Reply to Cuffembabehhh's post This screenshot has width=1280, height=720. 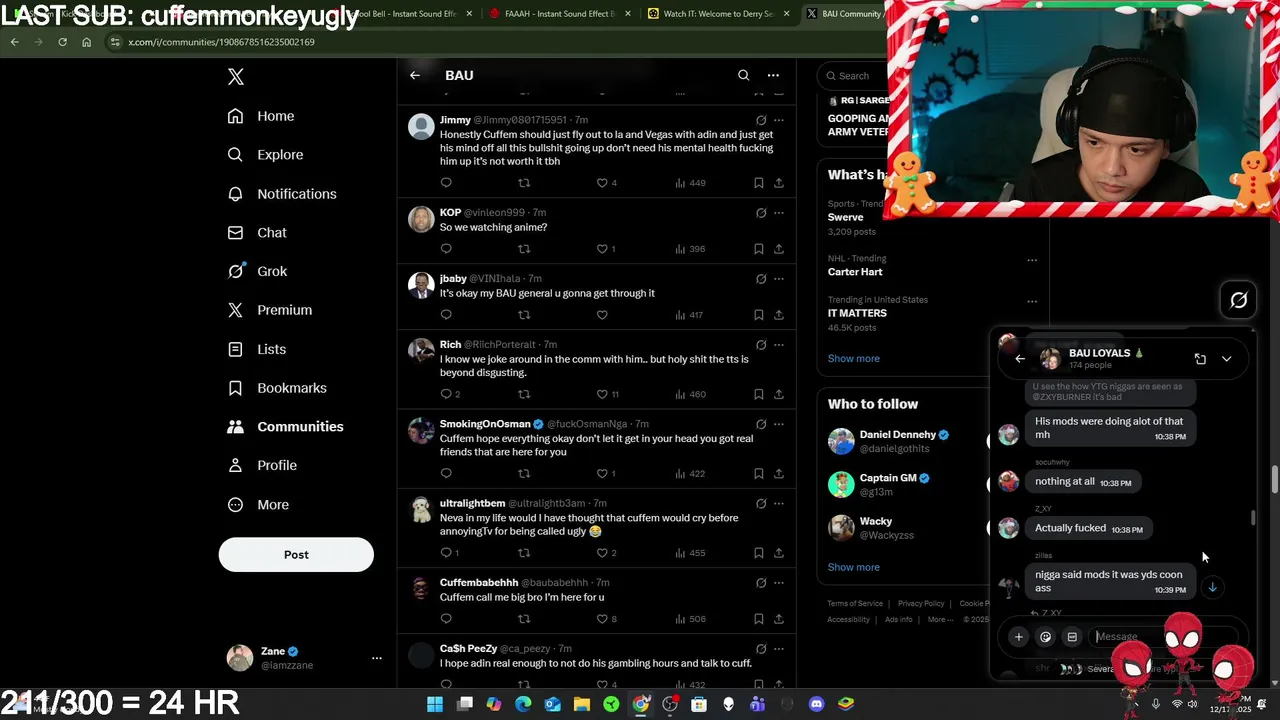(x=446, y=619)
